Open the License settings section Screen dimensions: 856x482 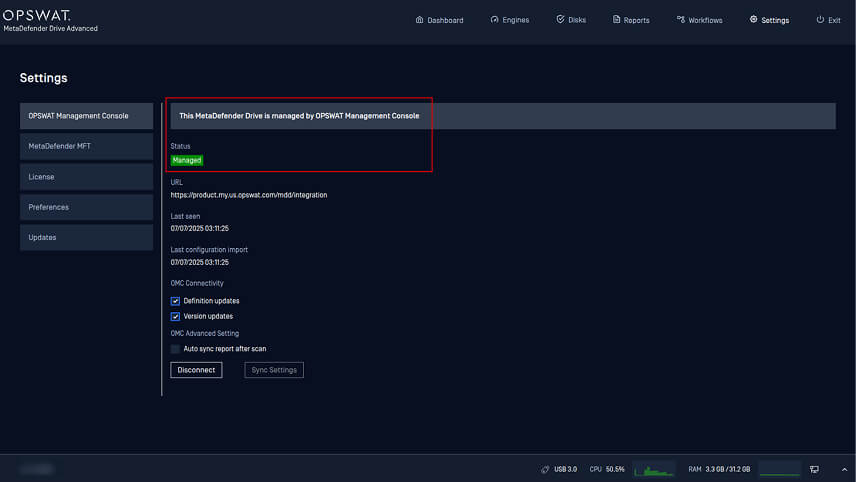point(86,177)
